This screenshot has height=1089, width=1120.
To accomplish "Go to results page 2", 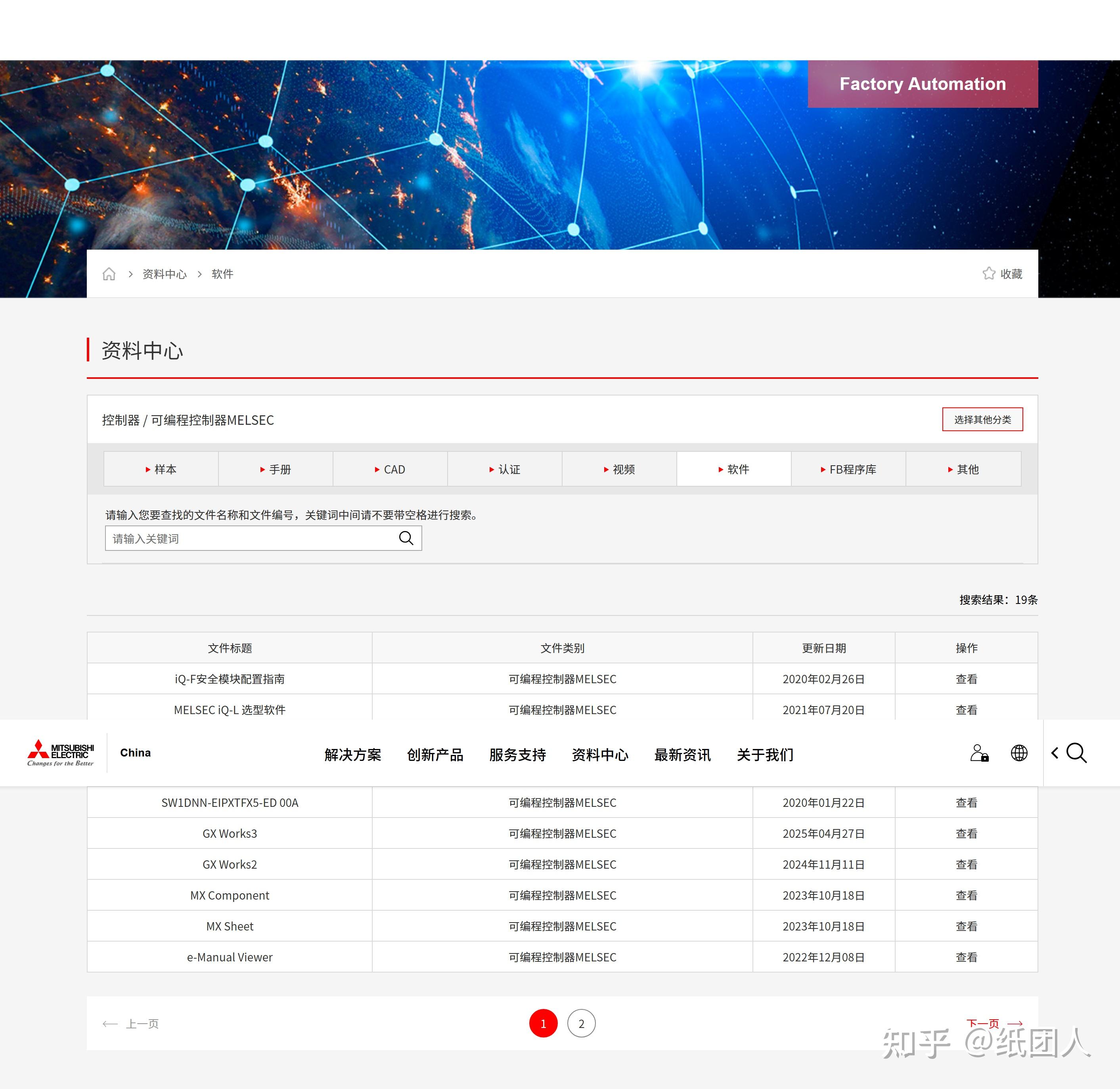I will coord(582,1023).
